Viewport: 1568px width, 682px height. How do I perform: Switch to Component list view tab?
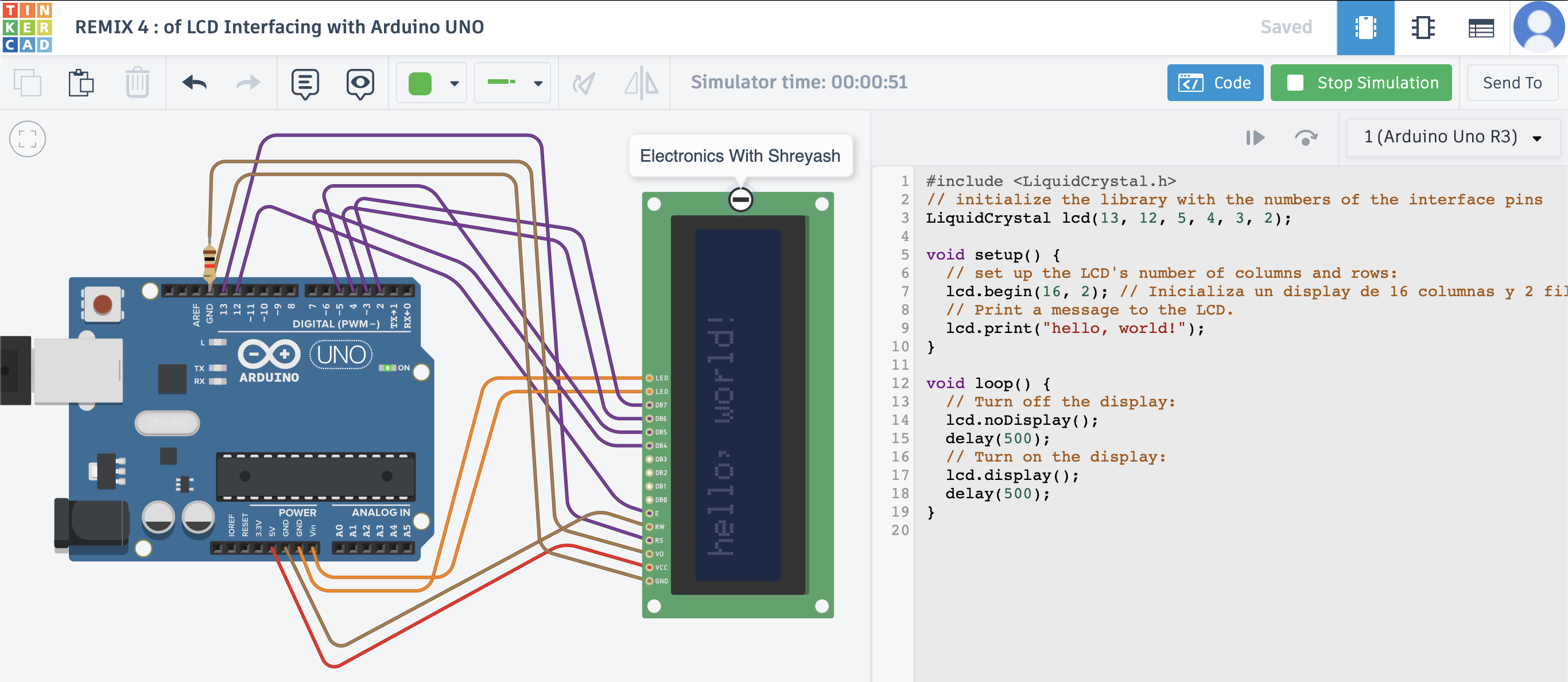[1480, 28]
